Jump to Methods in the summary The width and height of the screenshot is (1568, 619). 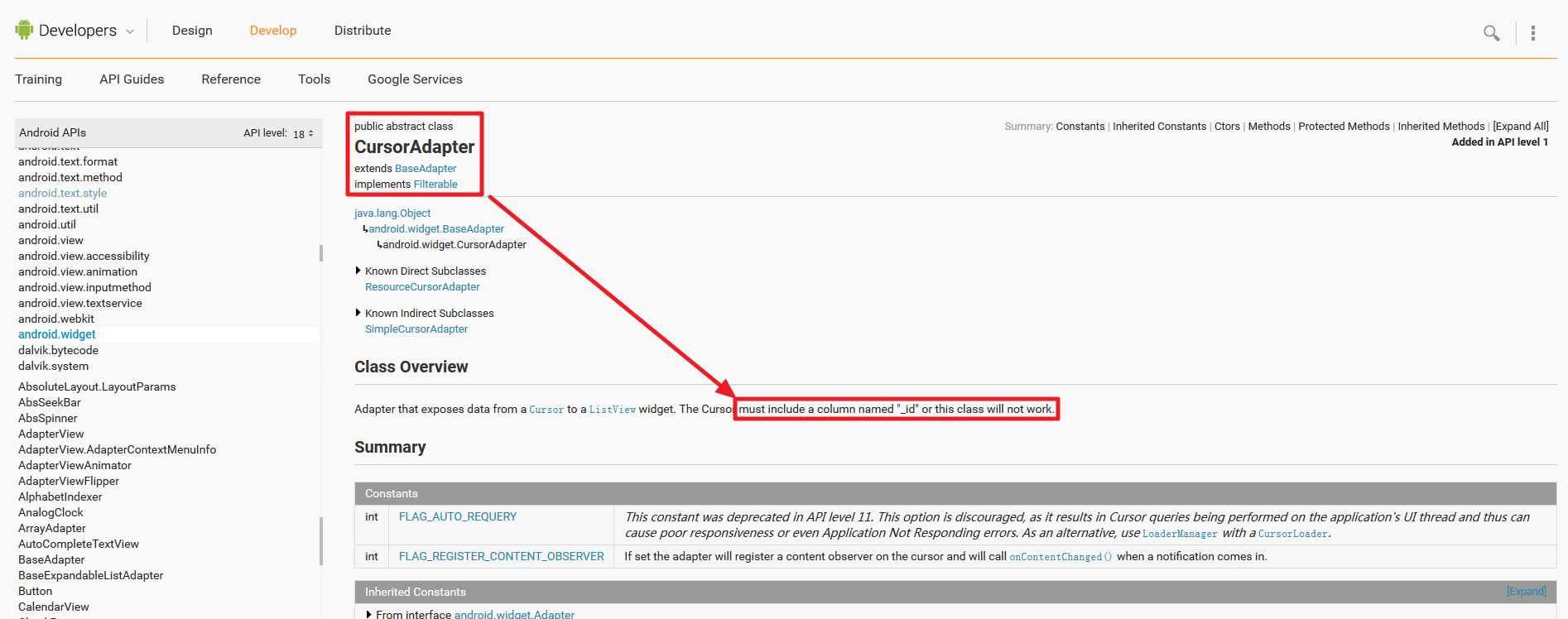[1269, 127]
